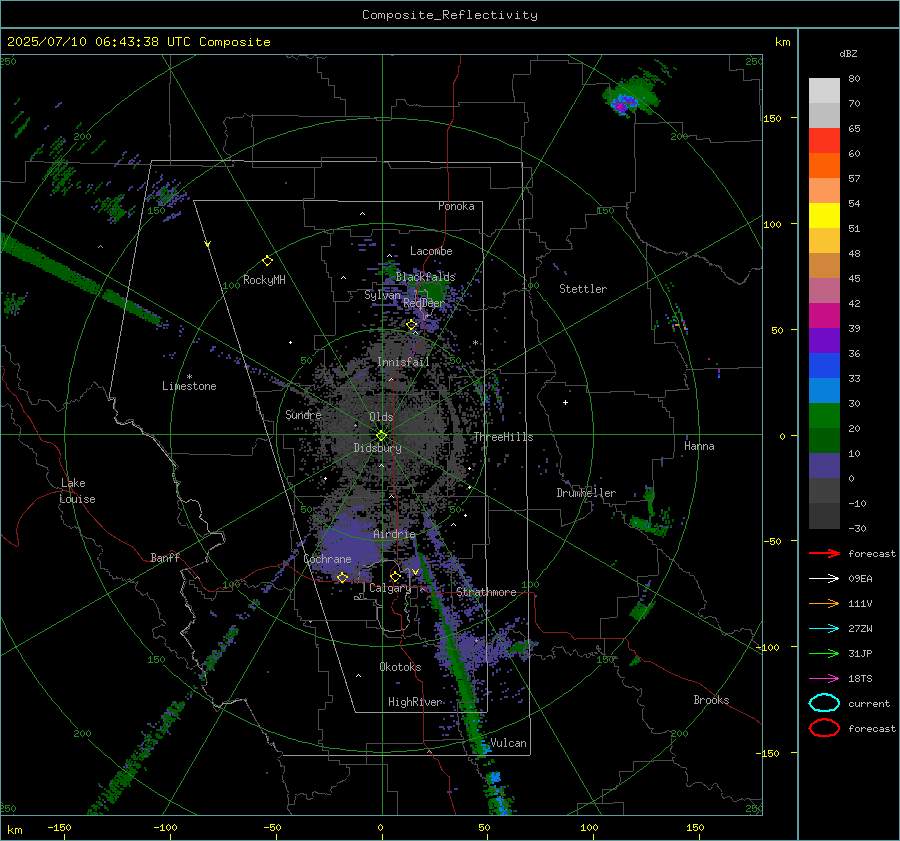The width and height of the screenshot is (900, 841).
Task: Click the Didsbury label
Action: (x=377, y=448)
